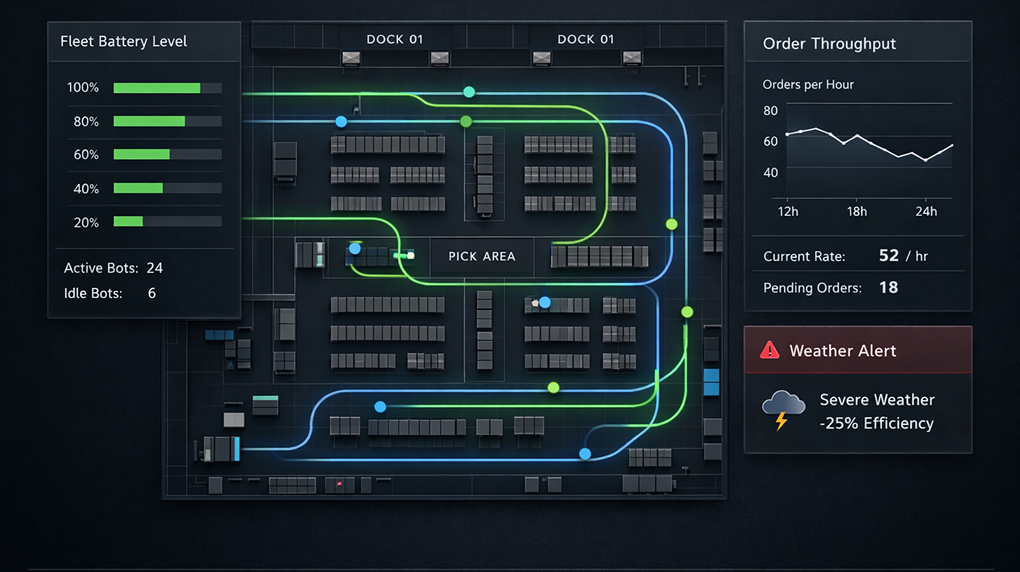
Task: Select the Active Bots count
Action: coord(154,268)
